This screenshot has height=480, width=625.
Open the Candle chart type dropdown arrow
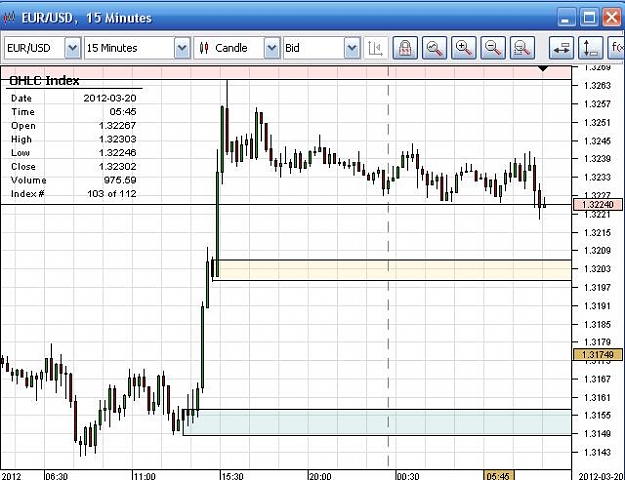click(272, 48)
